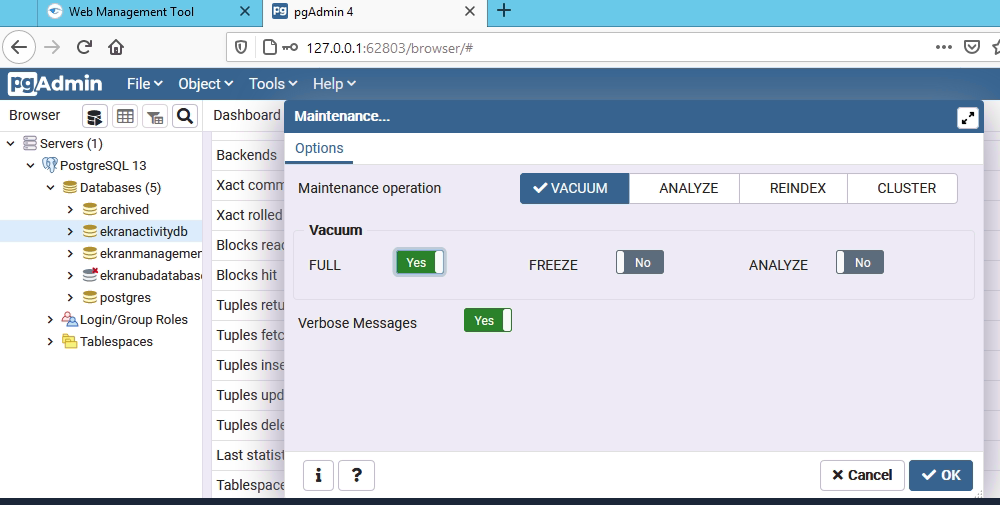Click the Filtered Rows icon in Browser toolbar
The image size is (1000, 505).
[x=155, y=116]
